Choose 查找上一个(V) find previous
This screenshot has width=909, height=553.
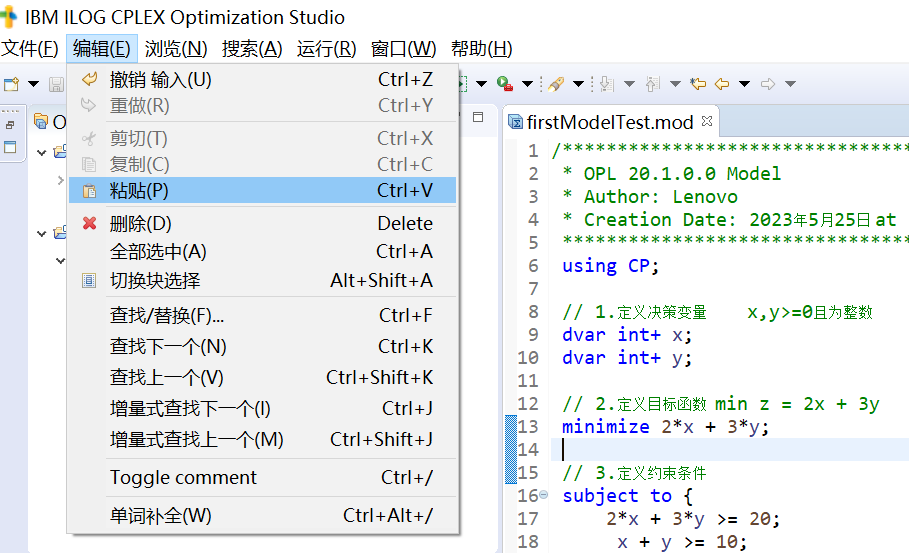tap(263, 377)
